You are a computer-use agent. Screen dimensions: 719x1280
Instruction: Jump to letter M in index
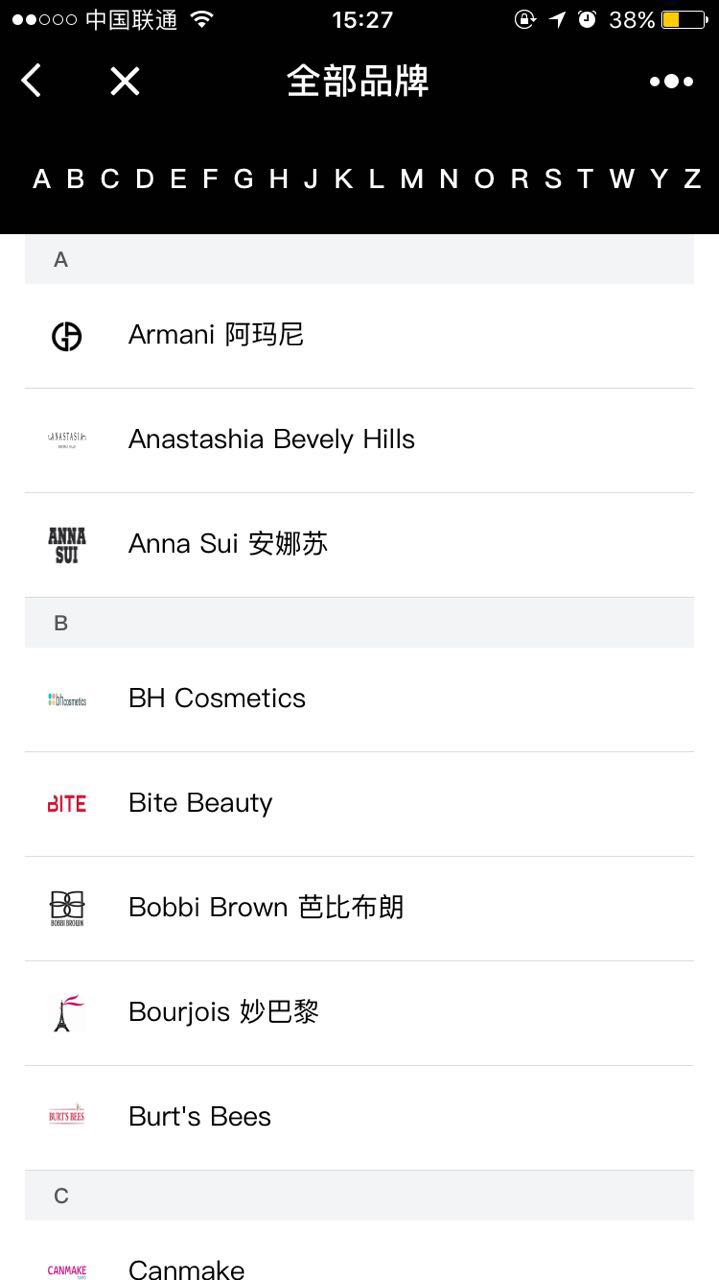click(x=411, y=179)
